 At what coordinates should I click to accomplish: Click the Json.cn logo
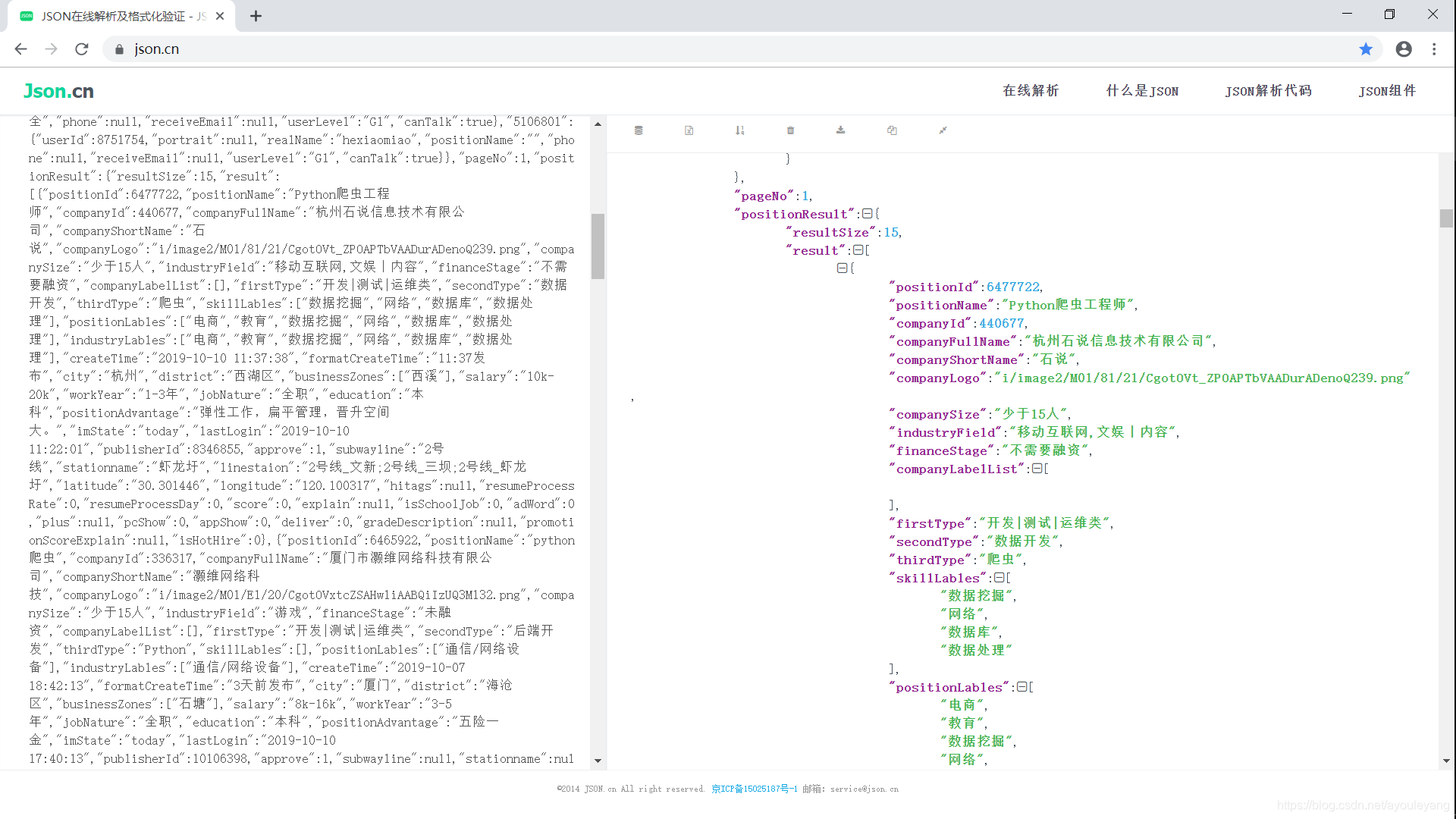pyautogui.click(x=58, y=91)
